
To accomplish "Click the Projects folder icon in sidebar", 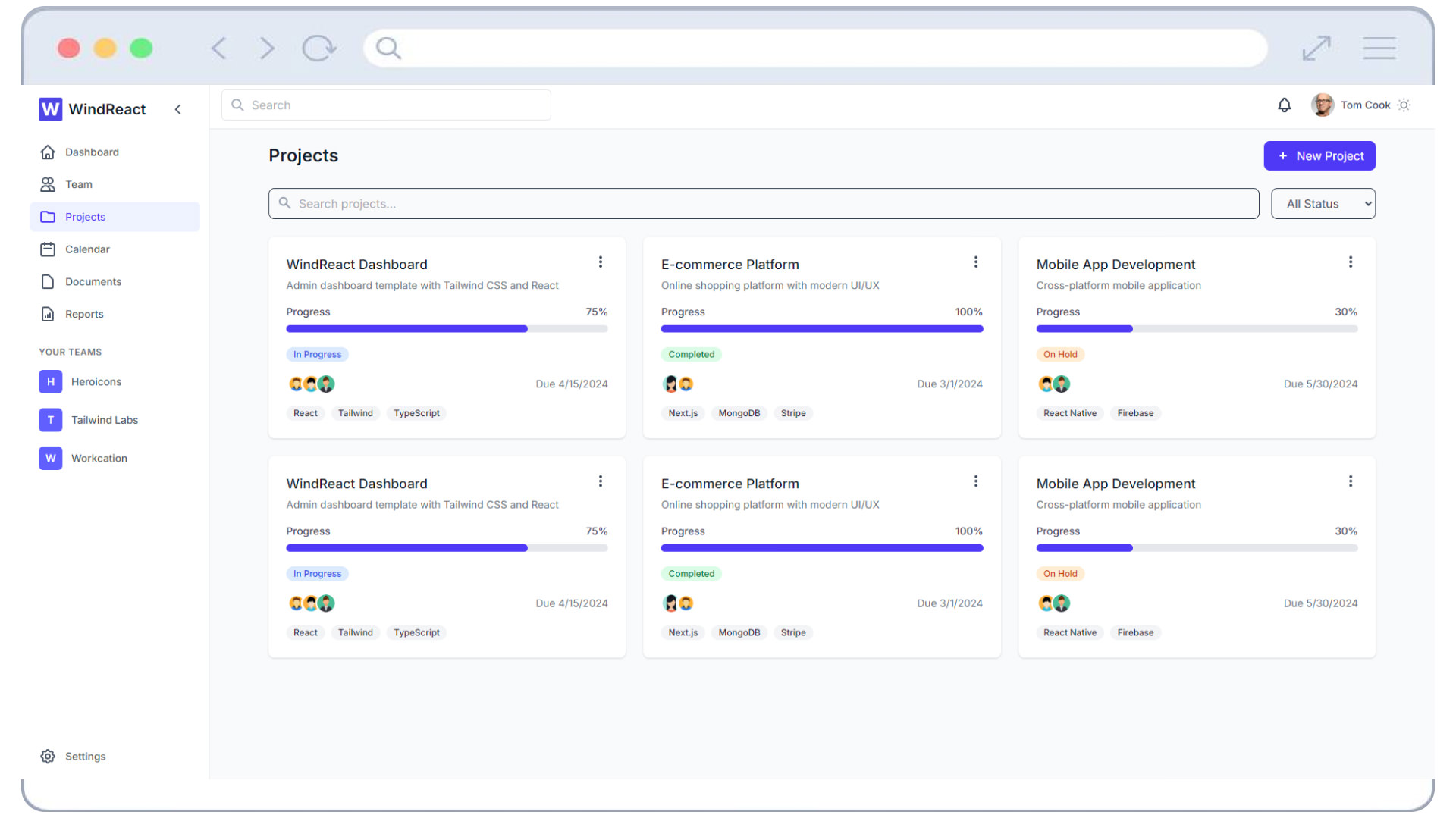I will click(x=48, y=217).
